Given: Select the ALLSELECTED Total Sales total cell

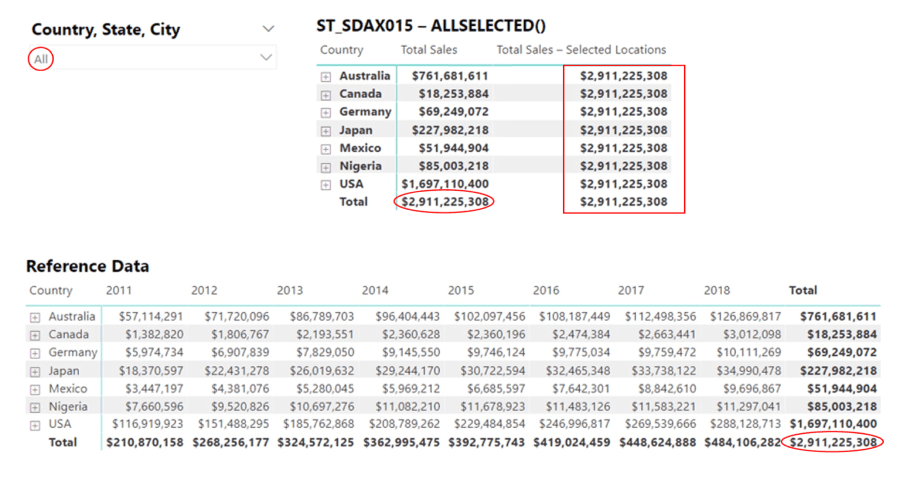Looking at the screenshot, I should [444, 202].
